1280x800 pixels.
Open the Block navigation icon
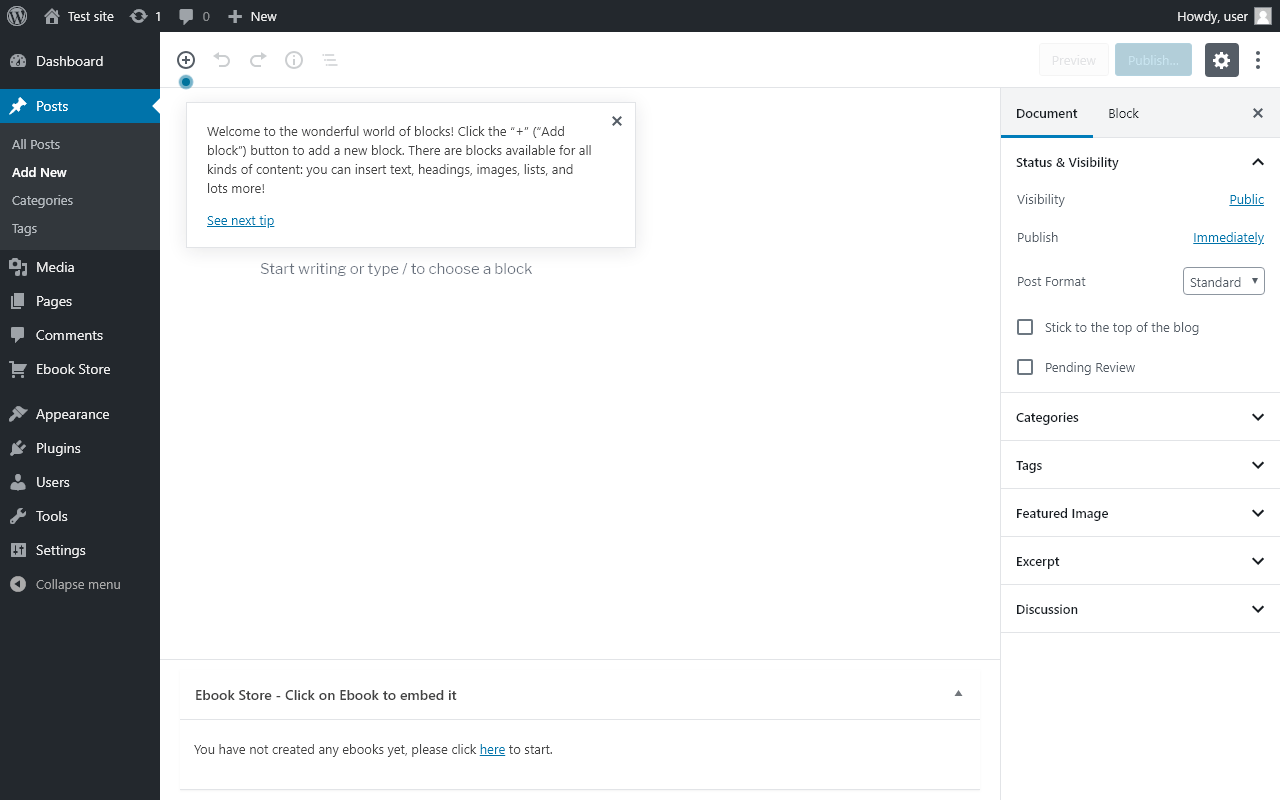[330, 60]
